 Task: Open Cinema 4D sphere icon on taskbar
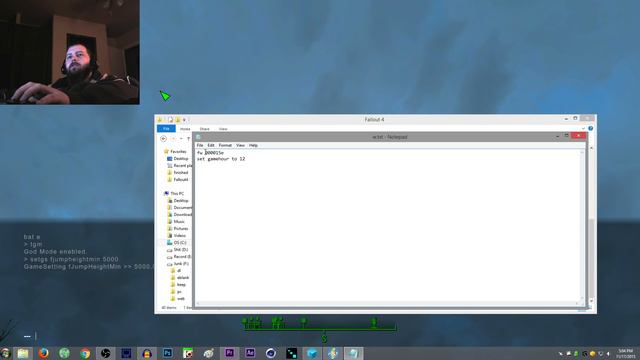[271, 353]
